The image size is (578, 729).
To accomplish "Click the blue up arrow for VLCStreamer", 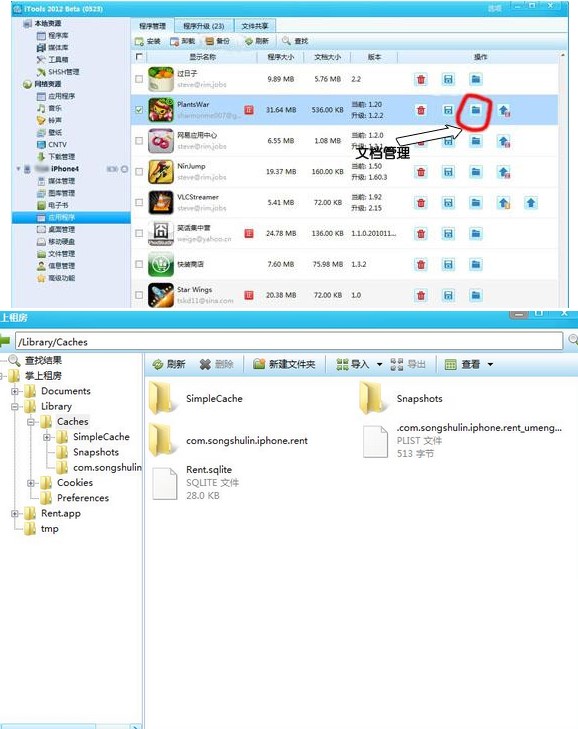I will click(531, 203).
